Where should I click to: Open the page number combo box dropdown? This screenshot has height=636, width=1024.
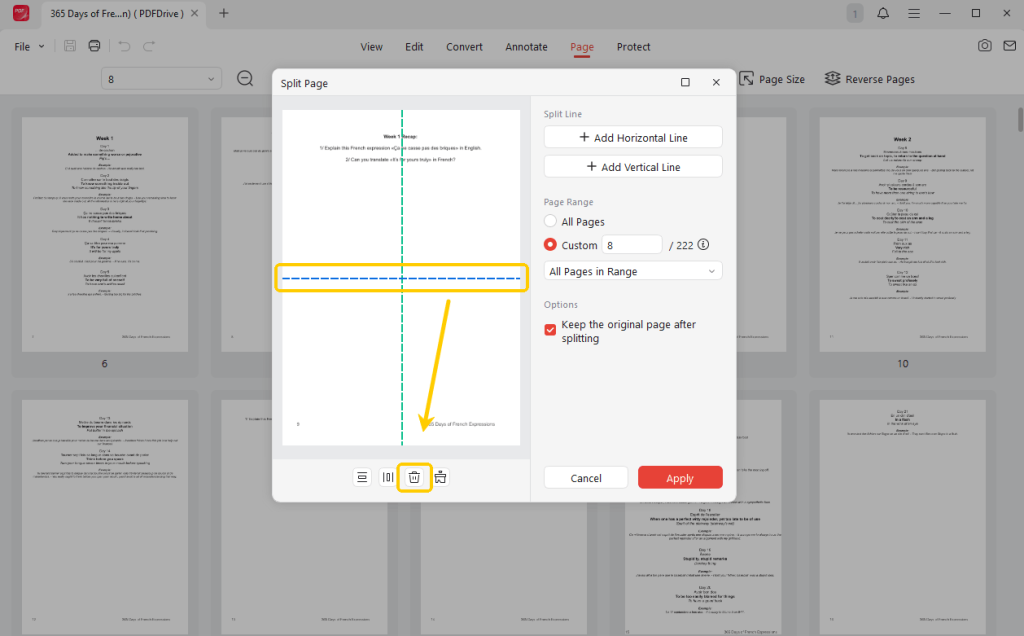tap(209, 78)
